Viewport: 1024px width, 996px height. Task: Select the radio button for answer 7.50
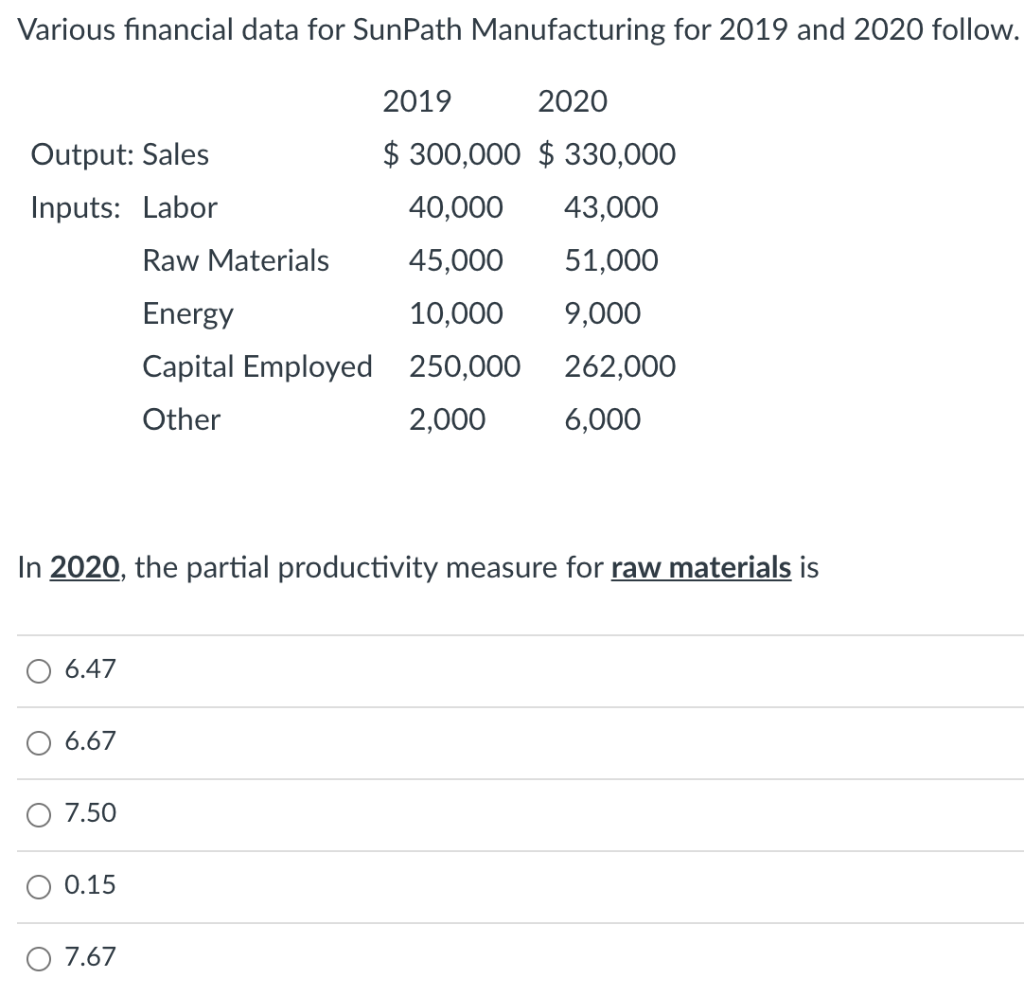37,814
